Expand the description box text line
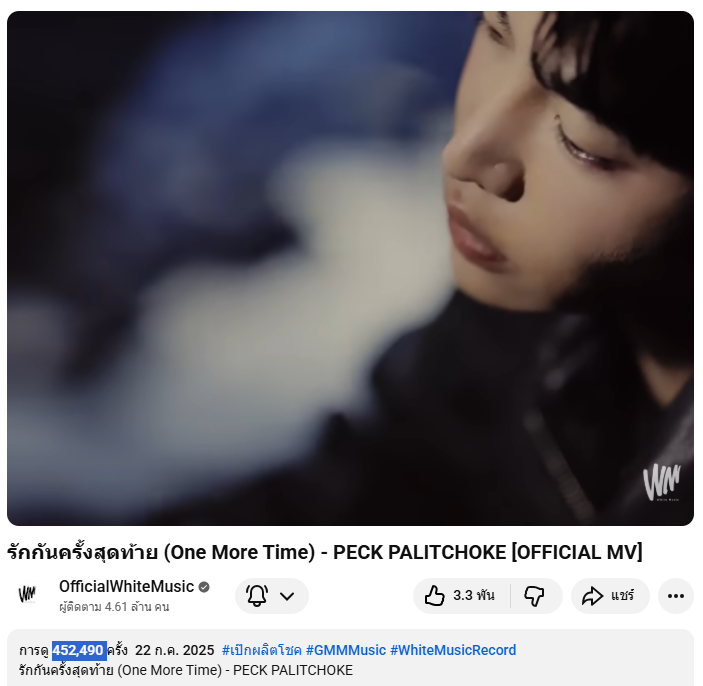This screenshot has width=703, height=686. (x=186, y=670)
